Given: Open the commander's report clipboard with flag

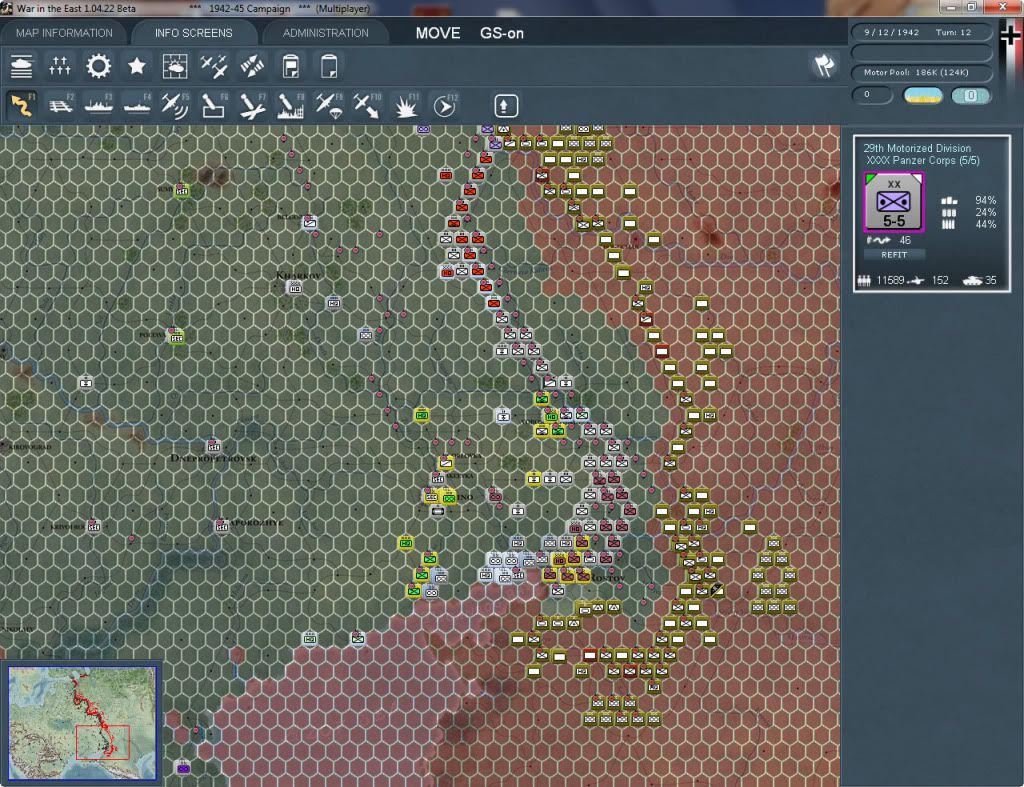Looking at the screenshot, I should [291, 66].
